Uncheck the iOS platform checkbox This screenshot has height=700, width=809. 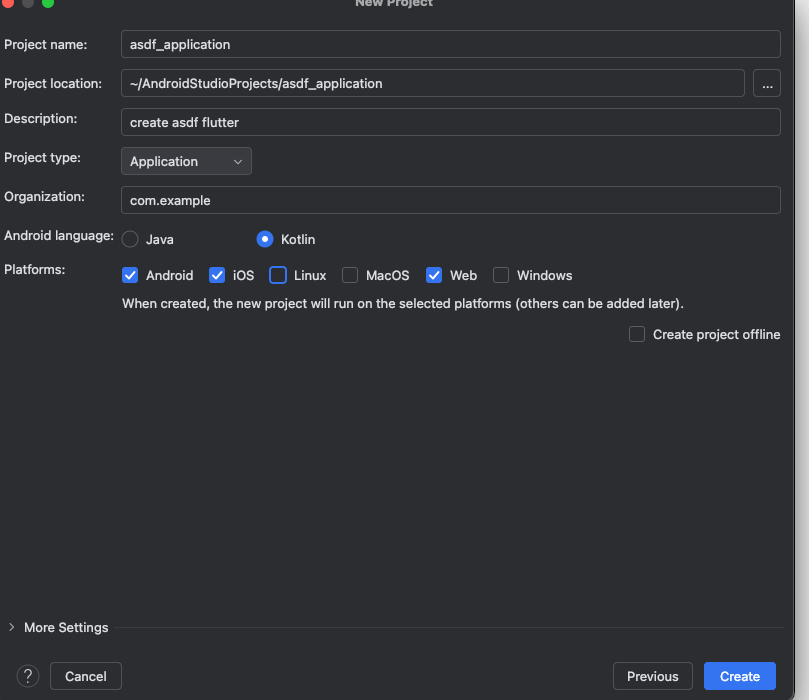tap(217, 275)
